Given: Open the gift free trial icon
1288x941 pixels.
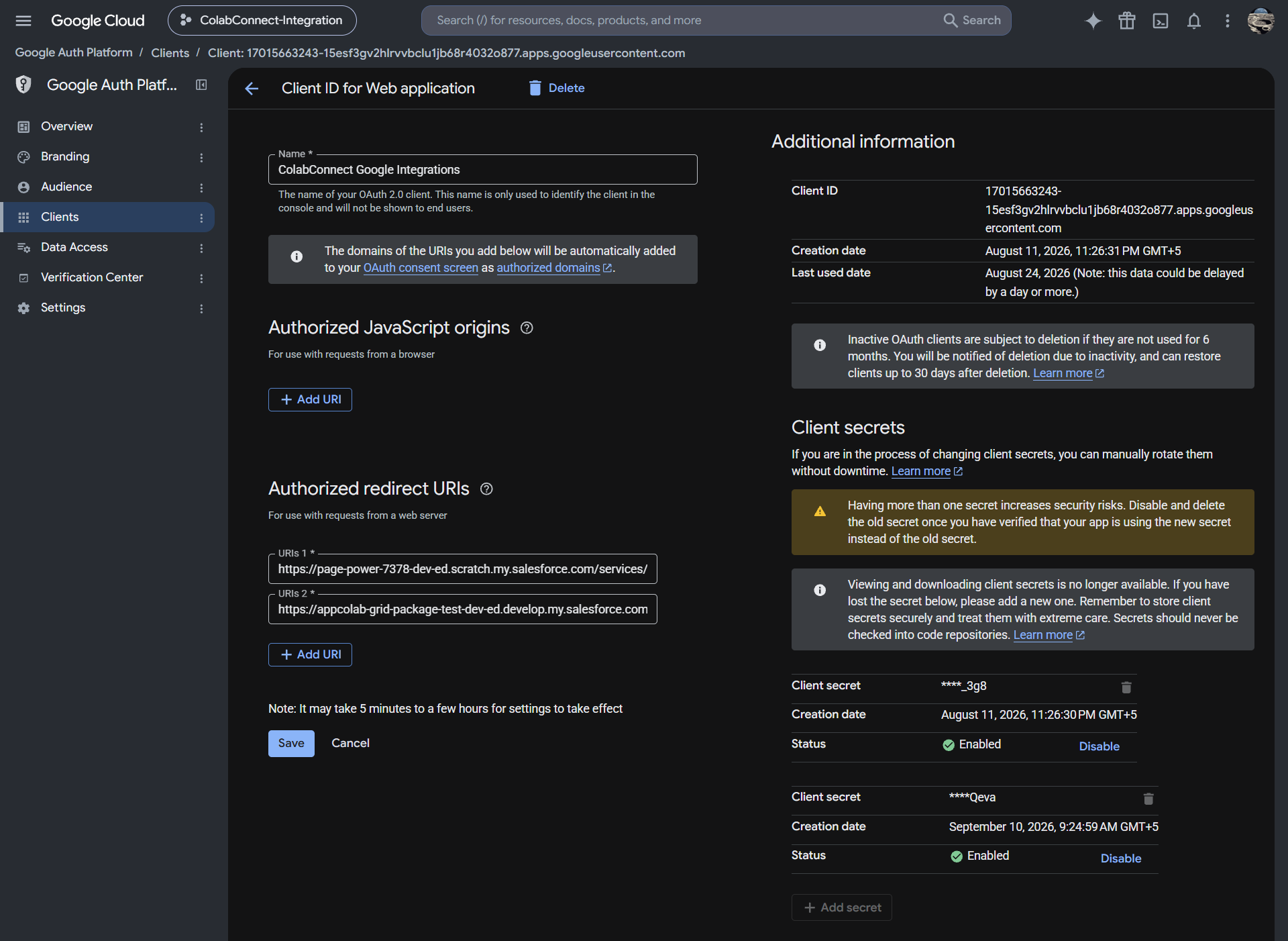Looking at the screenshot, I should pyautogui.click(x=1127, y=21).
